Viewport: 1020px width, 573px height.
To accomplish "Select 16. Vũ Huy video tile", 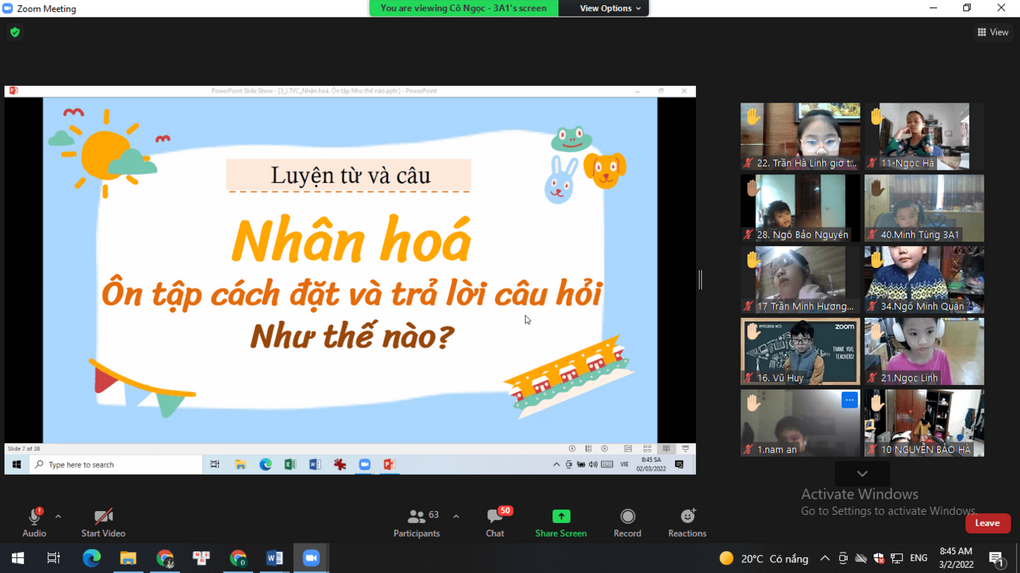I will click(800, 351).
